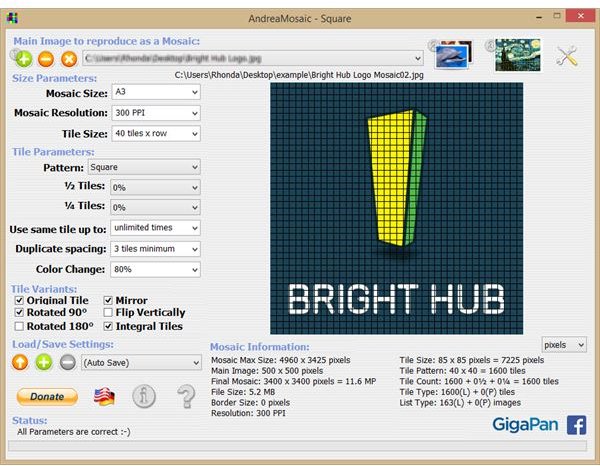Click 'List Type: 163(L) + 0(P) images'

[x=460, y=402]
